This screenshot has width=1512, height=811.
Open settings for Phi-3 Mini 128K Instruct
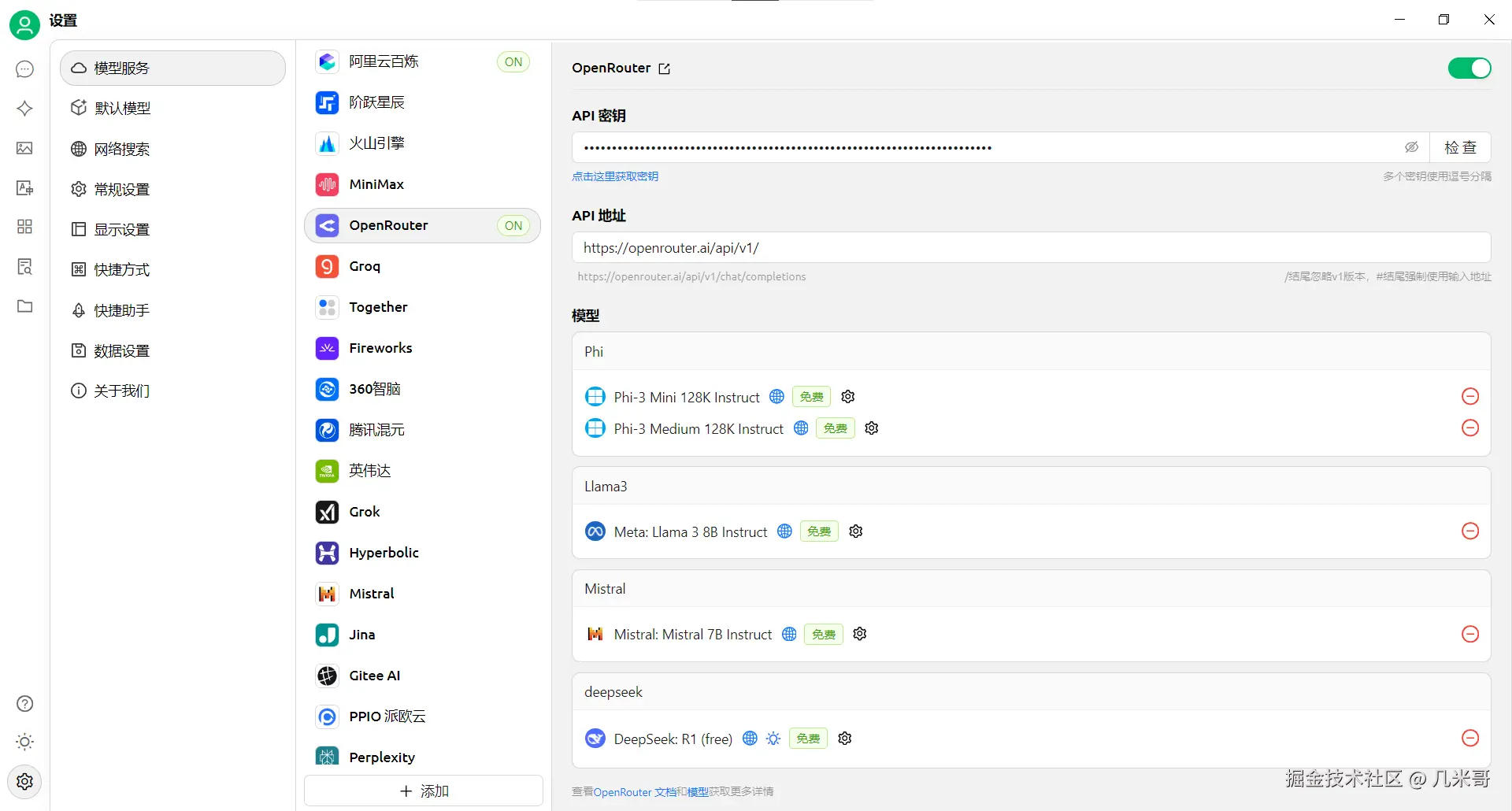(848, 397)
